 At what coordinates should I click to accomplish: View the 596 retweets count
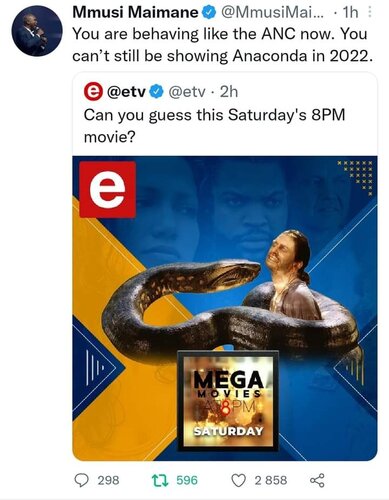(x=187, y=480)
